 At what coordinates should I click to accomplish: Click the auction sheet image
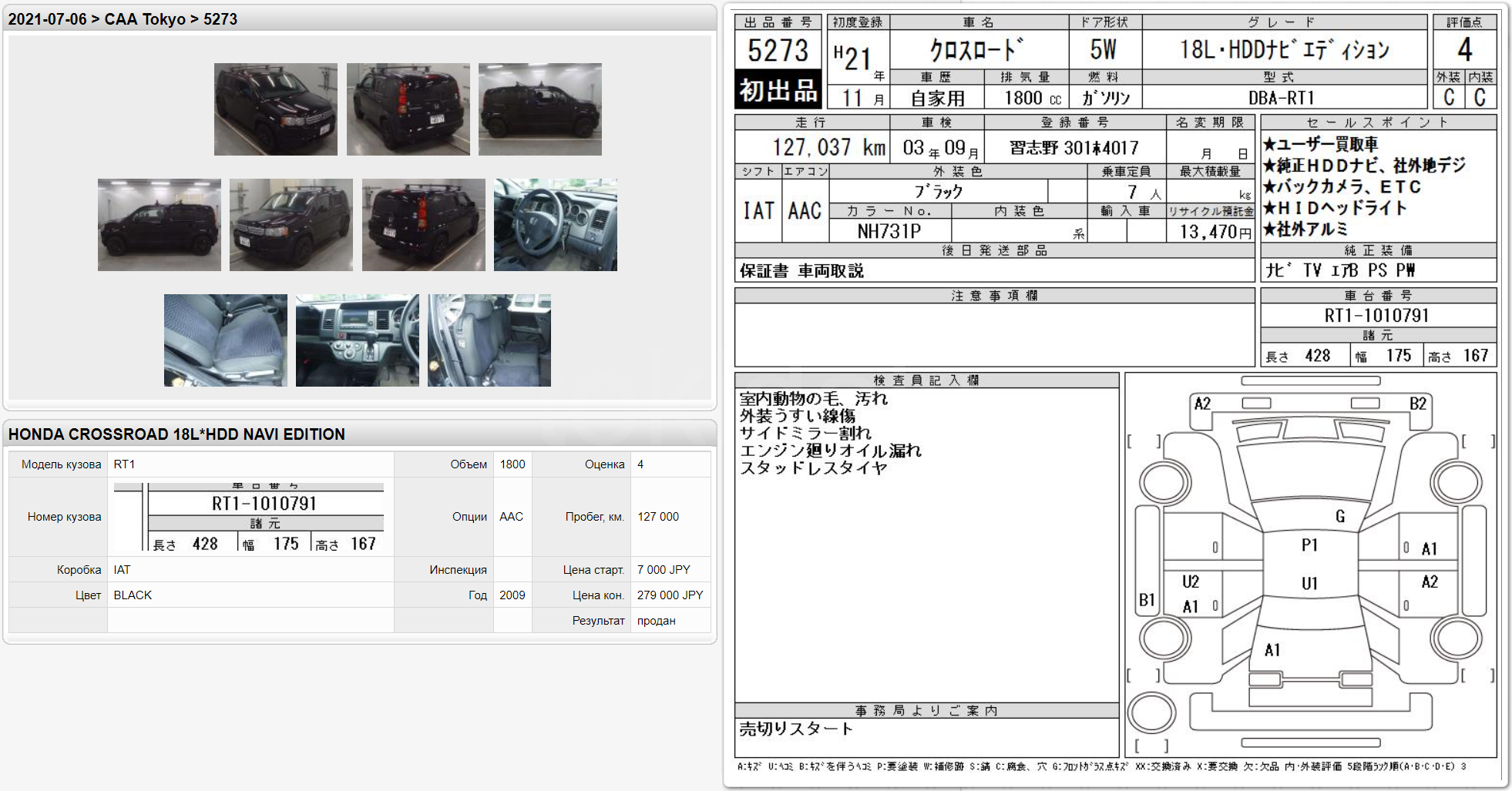click(x=1115, y=394)
